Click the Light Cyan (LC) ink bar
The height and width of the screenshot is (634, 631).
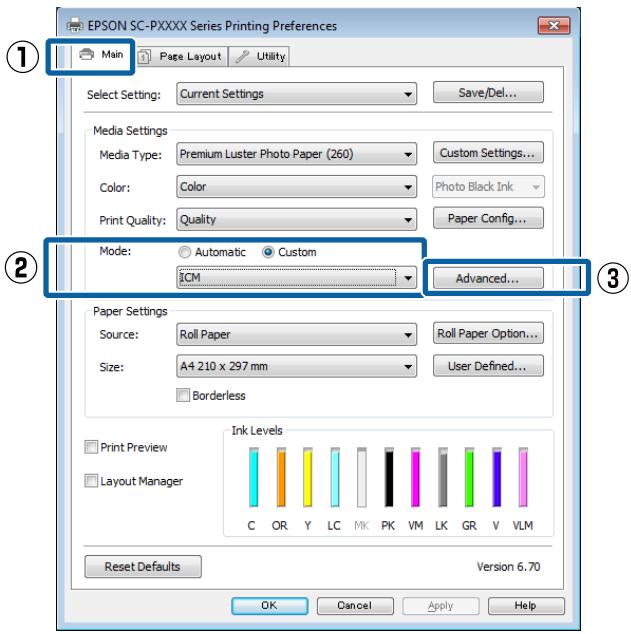(335, 477)
